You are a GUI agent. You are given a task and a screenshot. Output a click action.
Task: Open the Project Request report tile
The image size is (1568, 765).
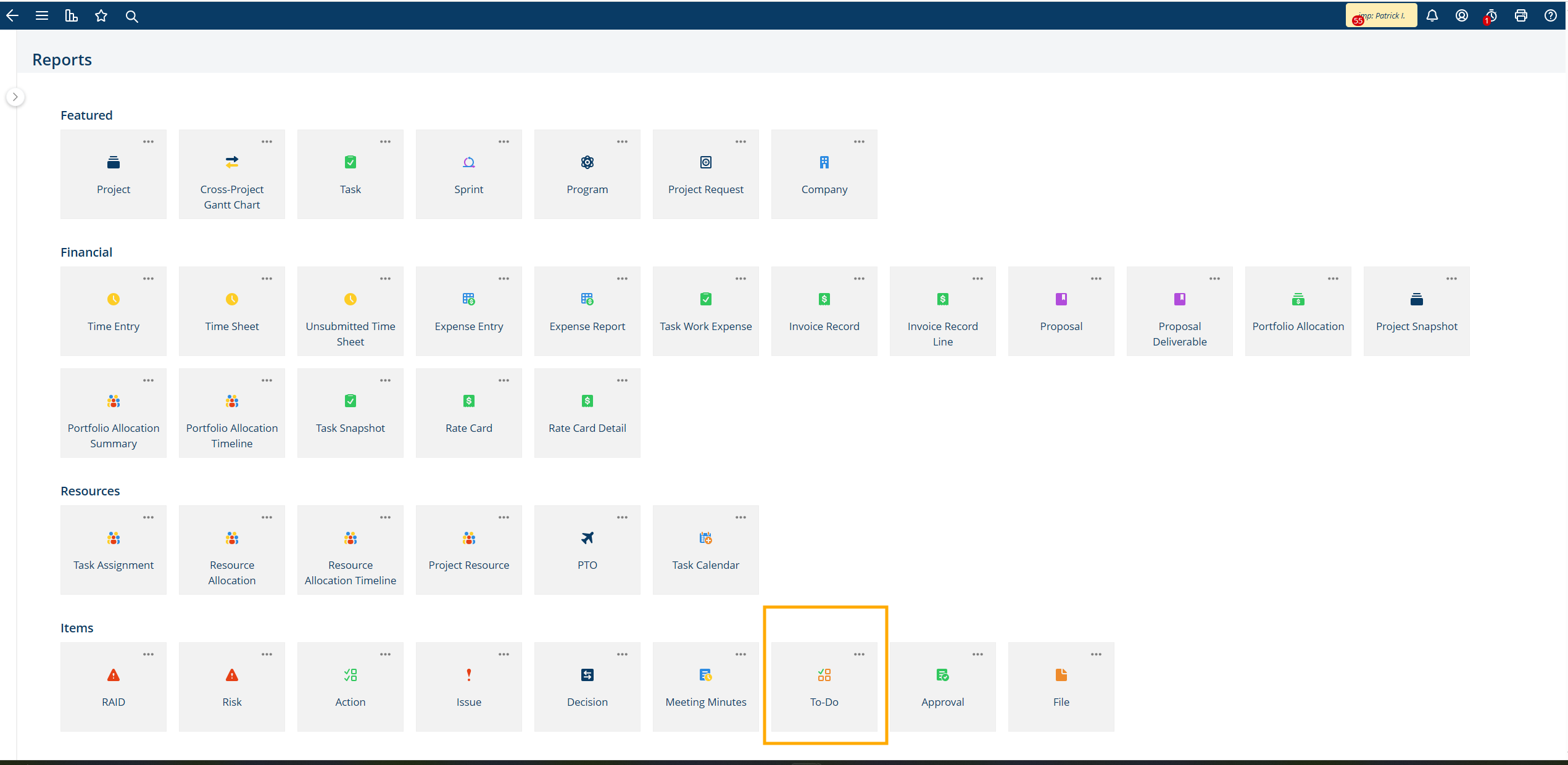[706, 174]
